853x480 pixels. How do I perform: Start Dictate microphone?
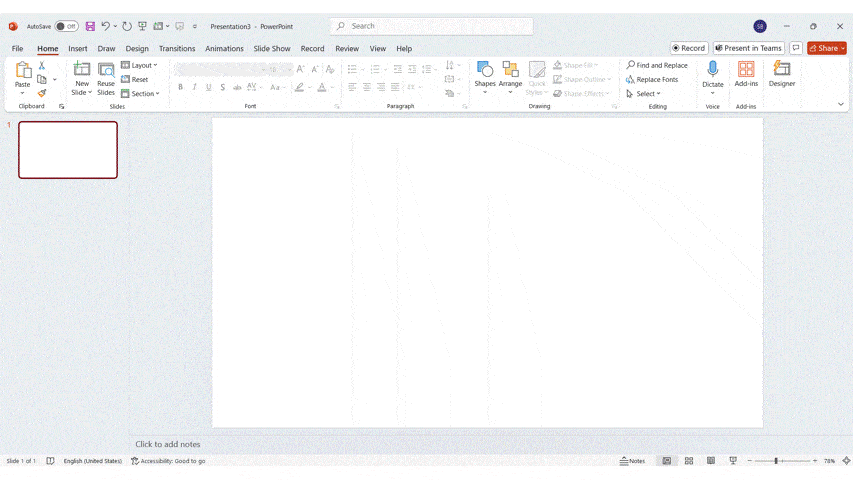(713, 75)
